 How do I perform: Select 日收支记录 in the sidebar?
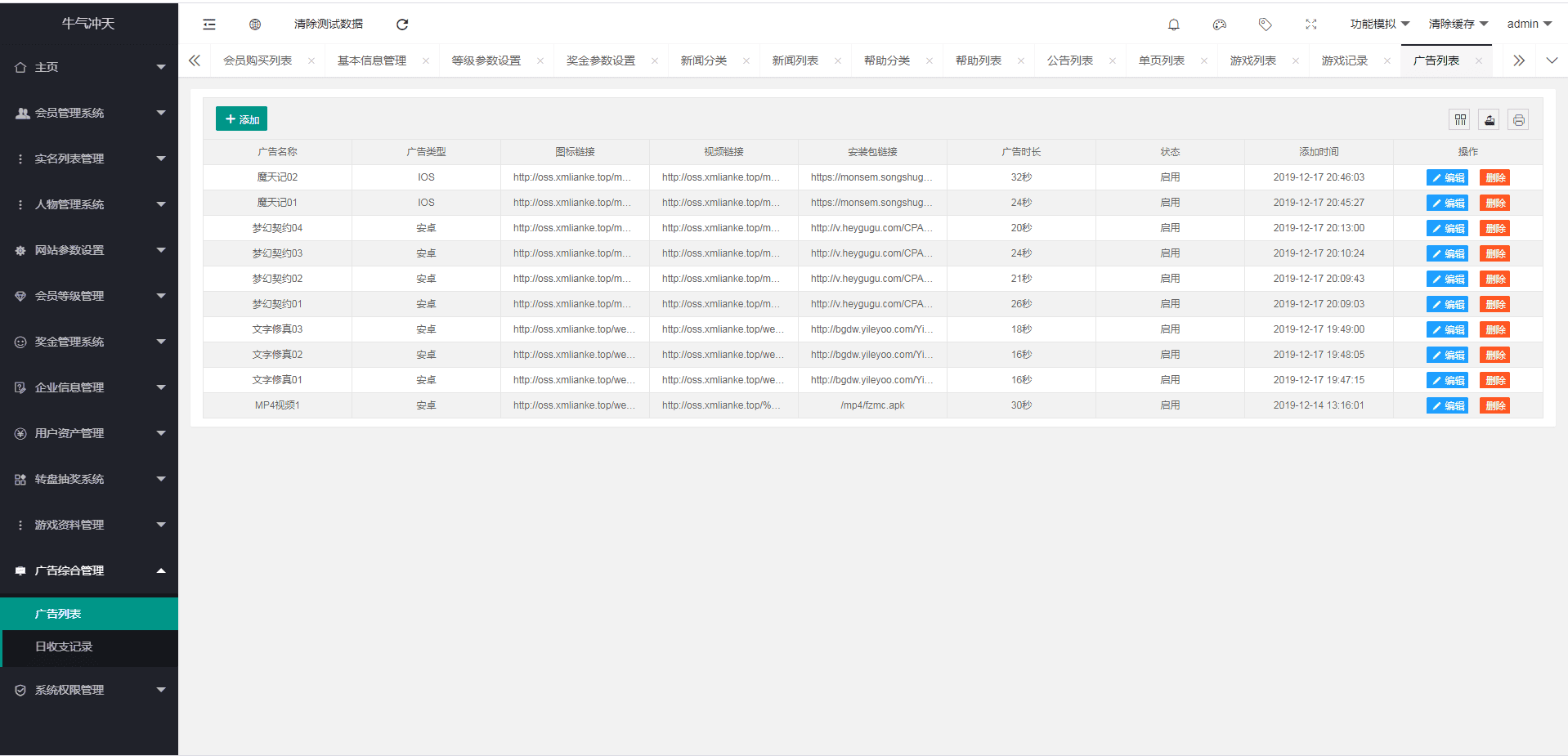[x=64, y=646]
